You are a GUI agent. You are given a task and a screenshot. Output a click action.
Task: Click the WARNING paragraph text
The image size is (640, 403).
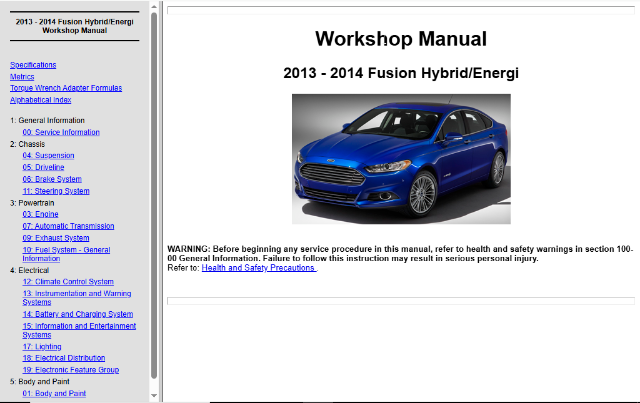(x=400, y=254)
